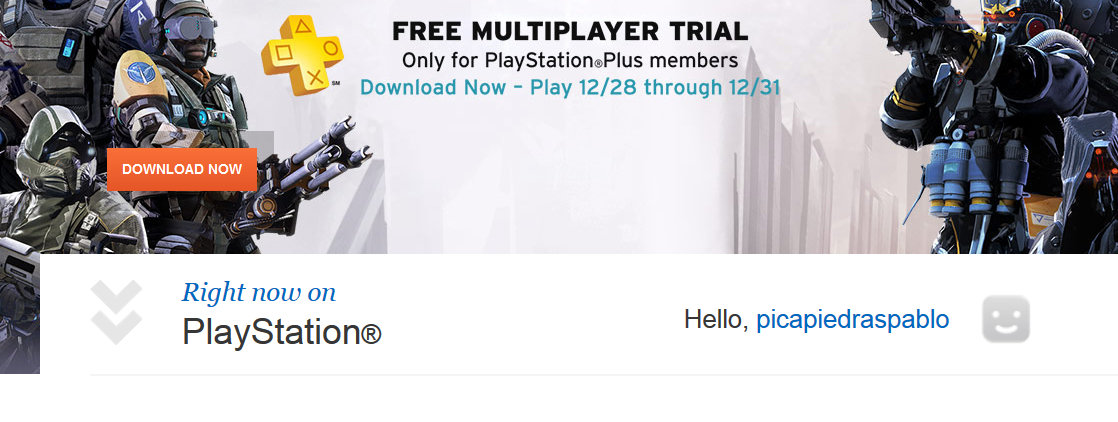Open the gray smiley avatar icon
The width and height of the screenshot is (1118, 422).
(1006, 319)
